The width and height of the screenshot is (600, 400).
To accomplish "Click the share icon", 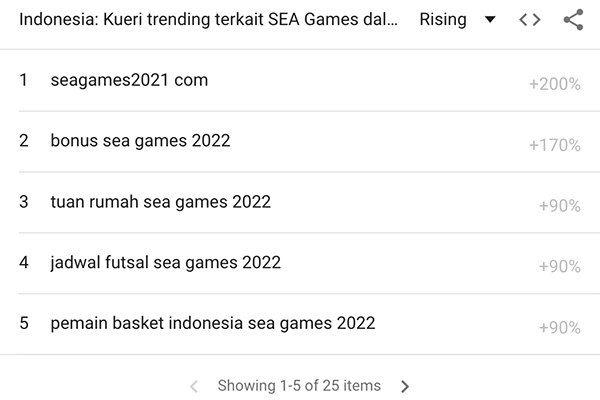I will [573, 20].
